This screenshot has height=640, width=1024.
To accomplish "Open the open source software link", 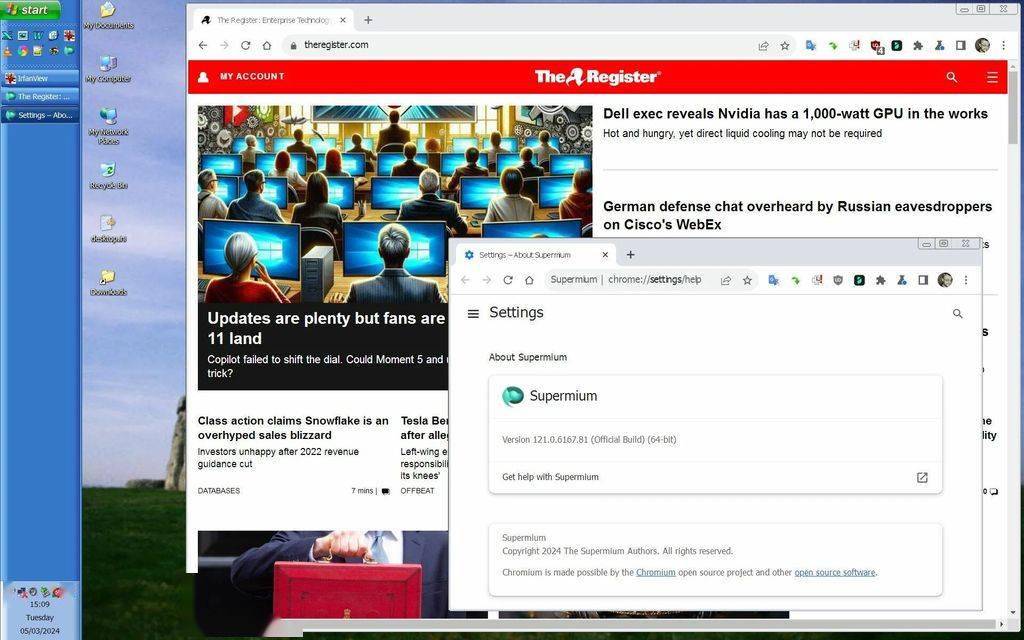I will [835, 572].
